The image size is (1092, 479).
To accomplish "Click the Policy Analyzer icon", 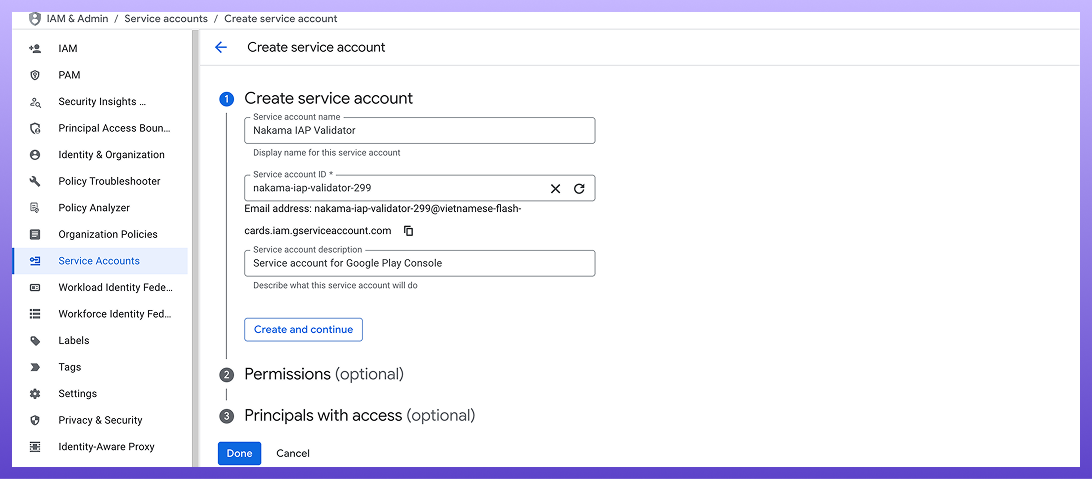I will pyautogui.click(x=35, y=207).
